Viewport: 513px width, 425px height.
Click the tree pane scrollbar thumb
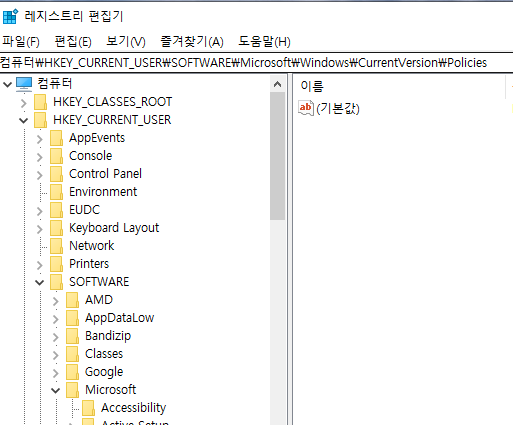click(277, 156)
